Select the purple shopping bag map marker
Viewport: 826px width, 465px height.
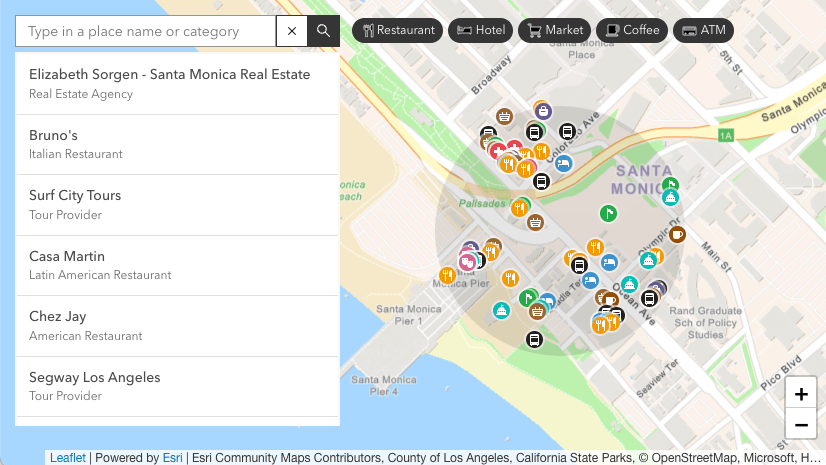coord(543,111)
